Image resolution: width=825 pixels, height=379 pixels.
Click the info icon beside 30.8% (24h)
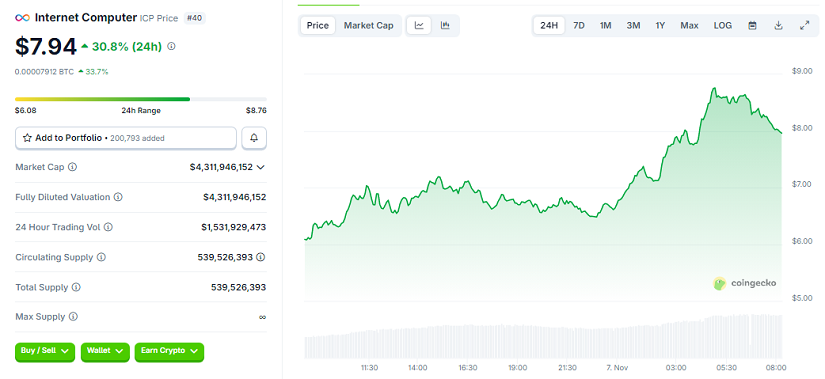[171, 46]
